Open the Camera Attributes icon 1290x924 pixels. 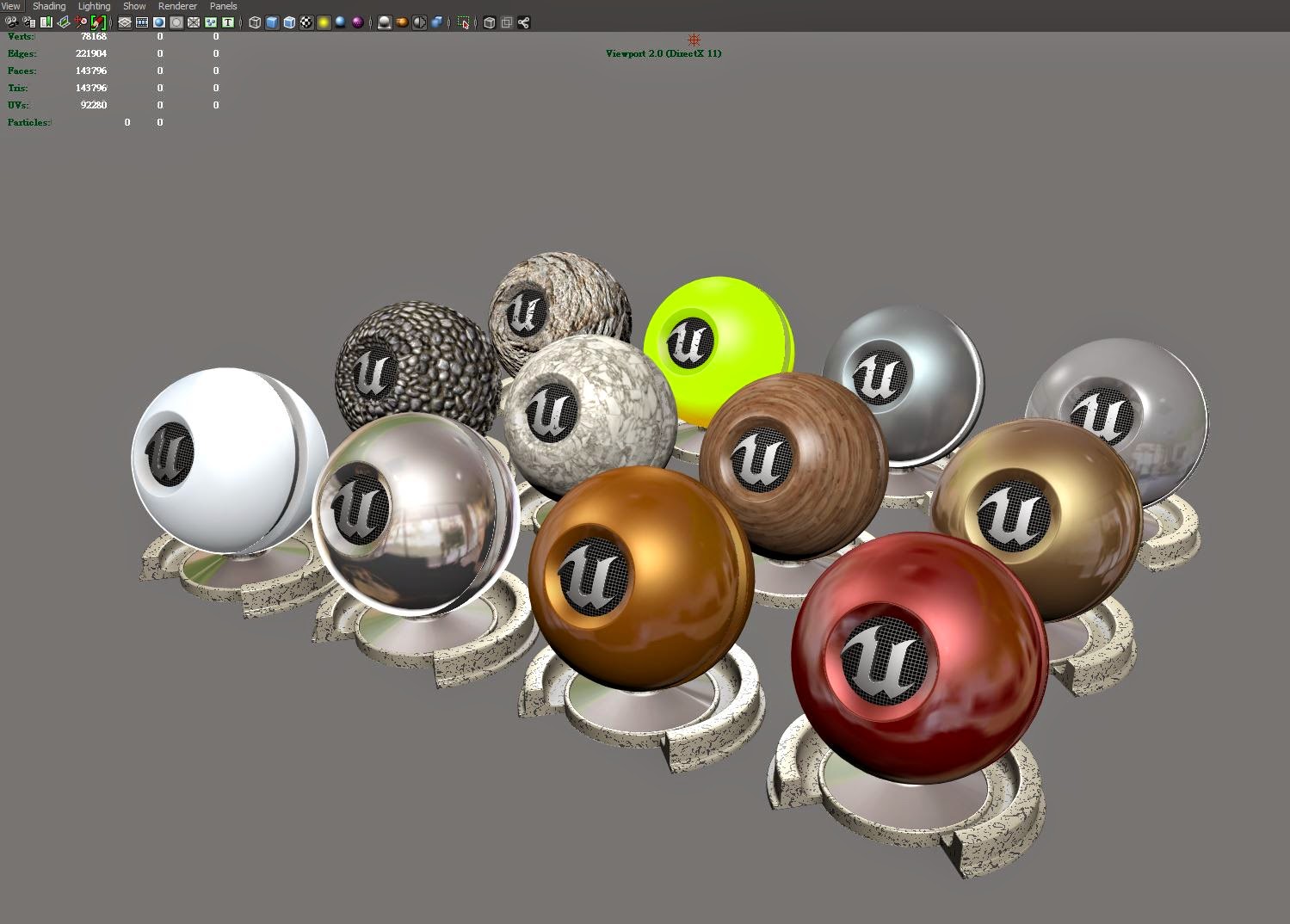pyautogui.click(x=28, y=22)
